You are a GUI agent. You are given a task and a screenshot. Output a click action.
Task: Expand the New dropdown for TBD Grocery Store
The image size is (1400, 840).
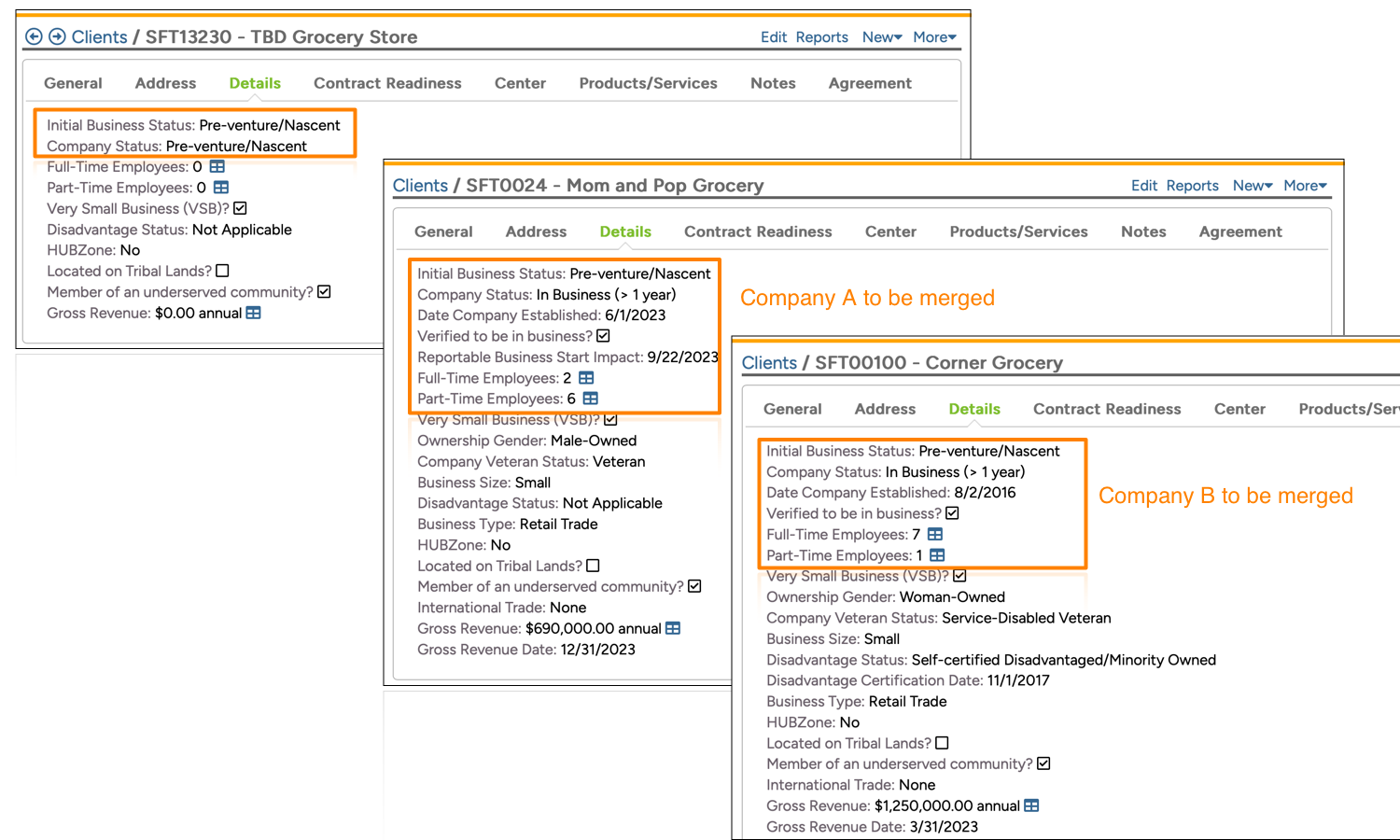882,37
